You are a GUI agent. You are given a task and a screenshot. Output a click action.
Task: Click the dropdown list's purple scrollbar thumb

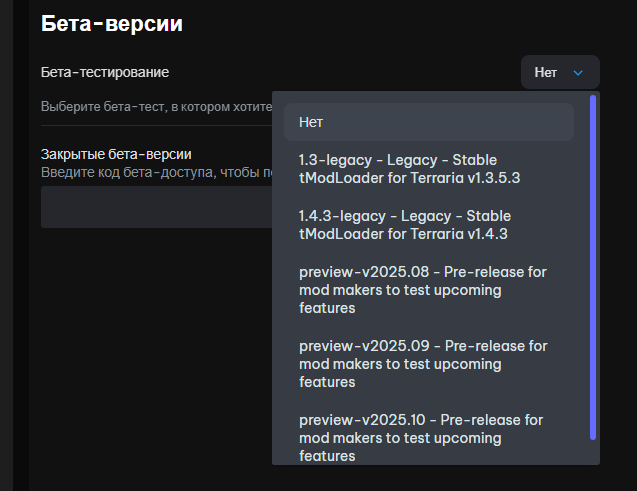[x=593, y=266]
